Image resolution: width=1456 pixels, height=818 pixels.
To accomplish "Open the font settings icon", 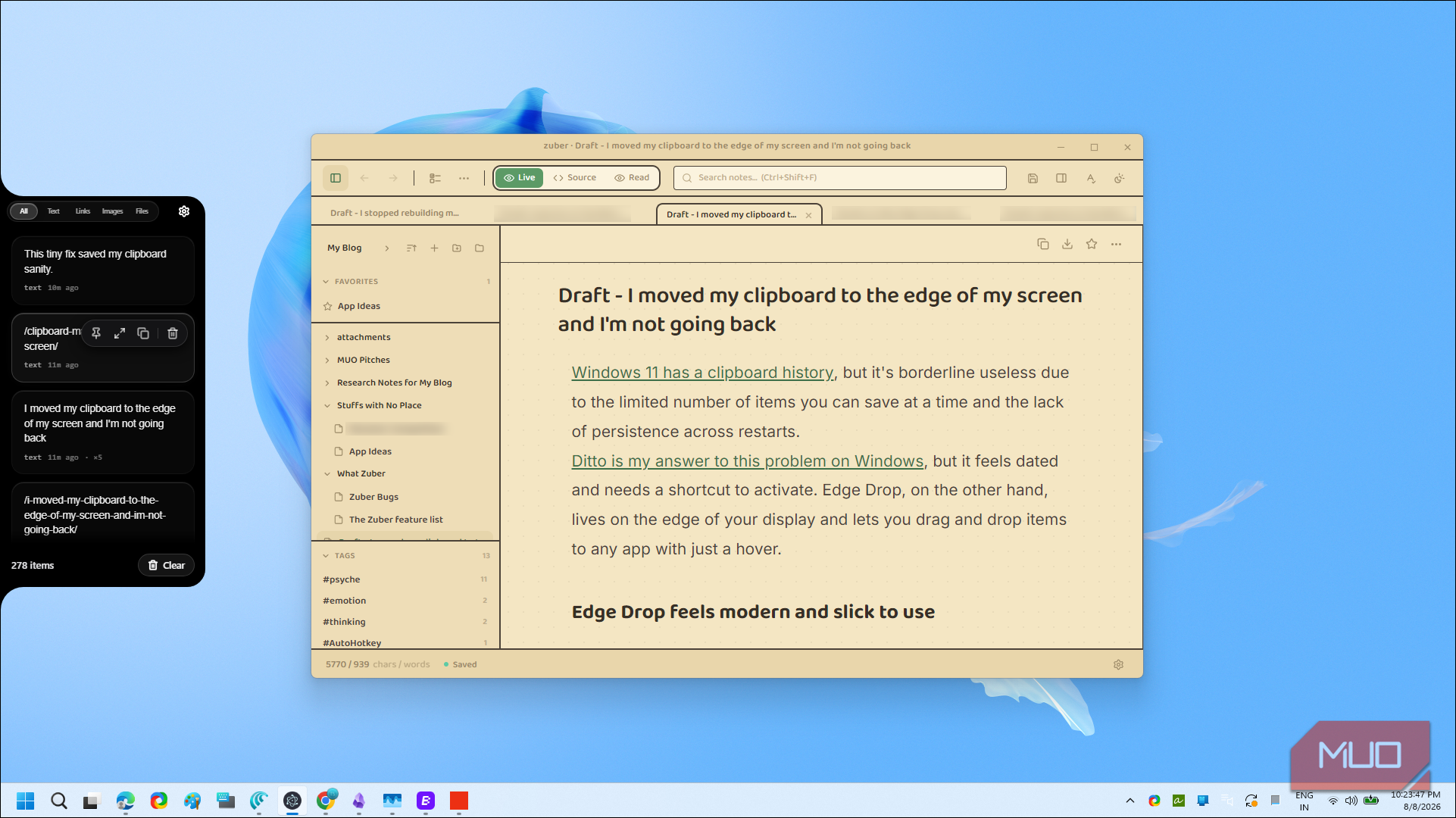I will click(1091, 178).
